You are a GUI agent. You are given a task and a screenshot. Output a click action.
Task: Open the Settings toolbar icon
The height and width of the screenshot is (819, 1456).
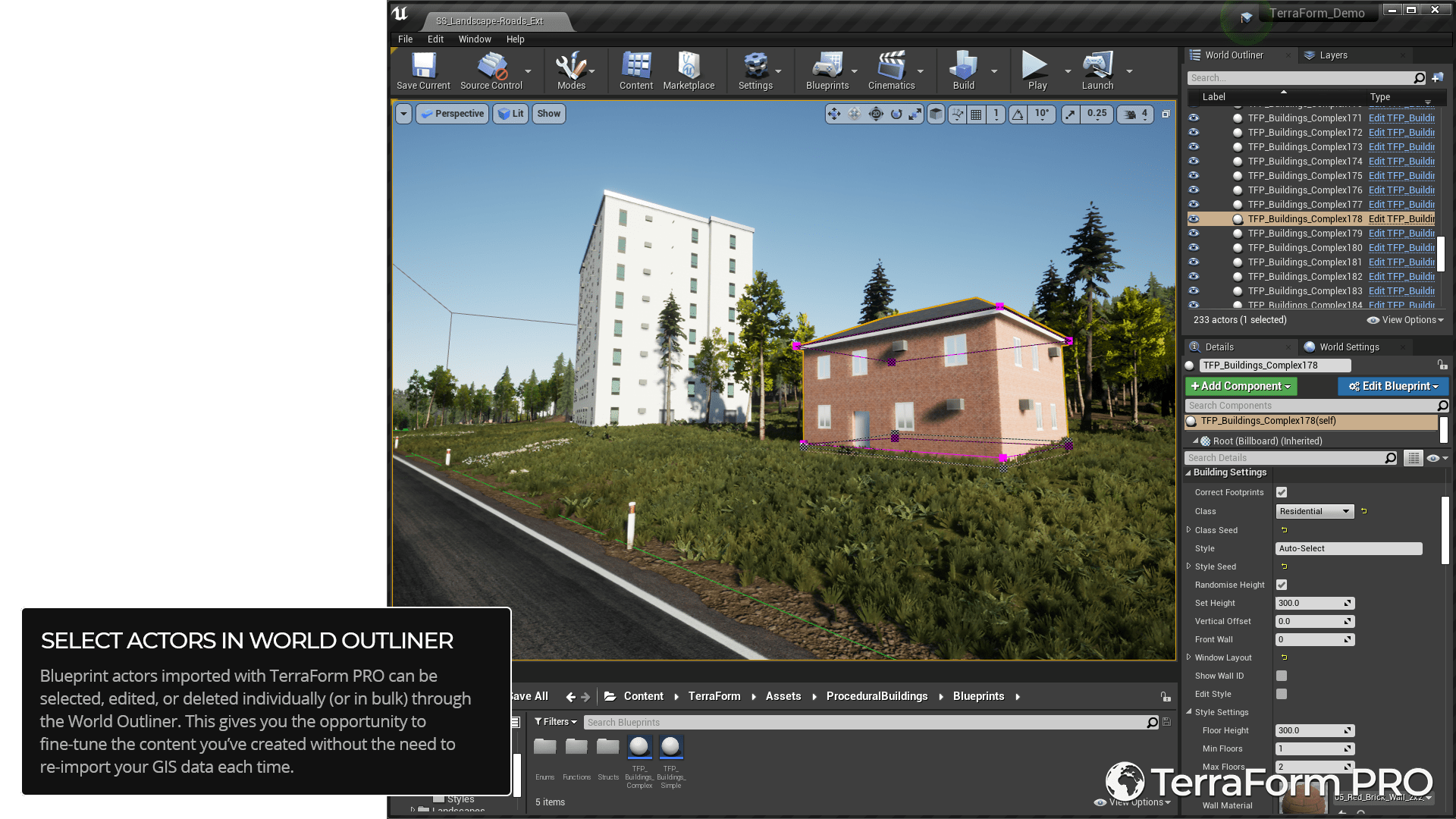pyautogui.click(x=755, y=71)
